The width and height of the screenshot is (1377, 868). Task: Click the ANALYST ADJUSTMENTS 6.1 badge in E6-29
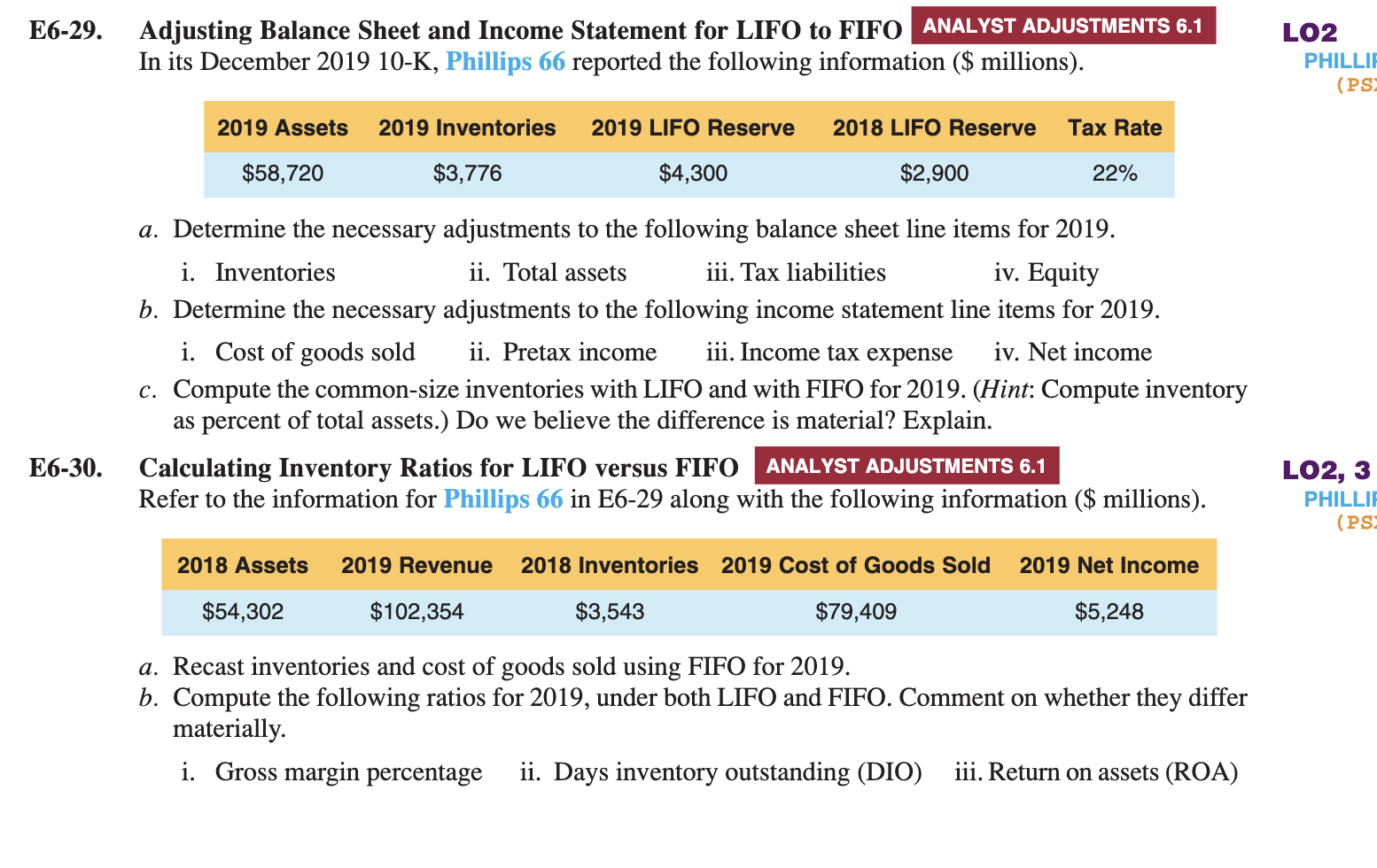point(1062,27)
